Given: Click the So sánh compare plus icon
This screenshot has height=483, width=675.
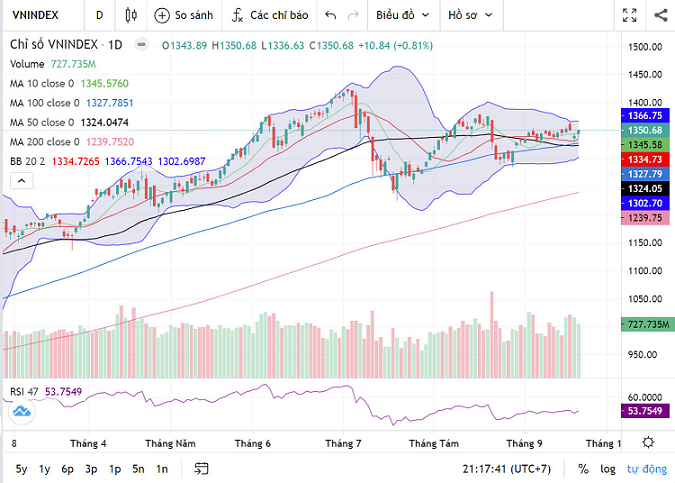Looking at the screenshot, I should point(162,16).
